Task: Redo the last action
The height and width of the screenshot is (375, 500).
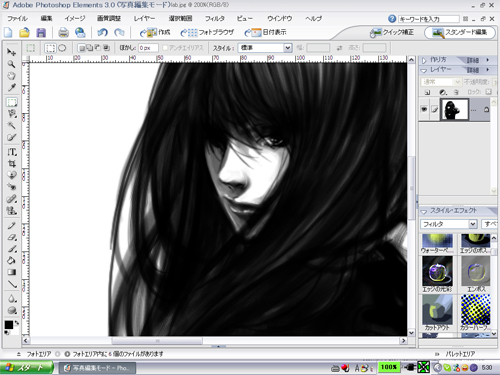Action: tap(119, 32)
